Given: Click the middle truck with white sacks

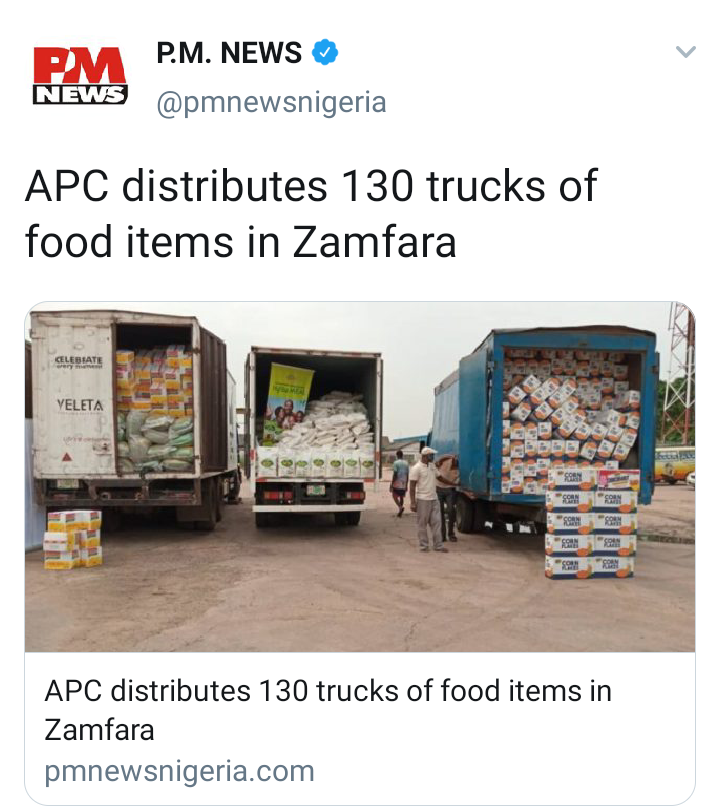Looking at the screenshot, I should pos(314,435).
